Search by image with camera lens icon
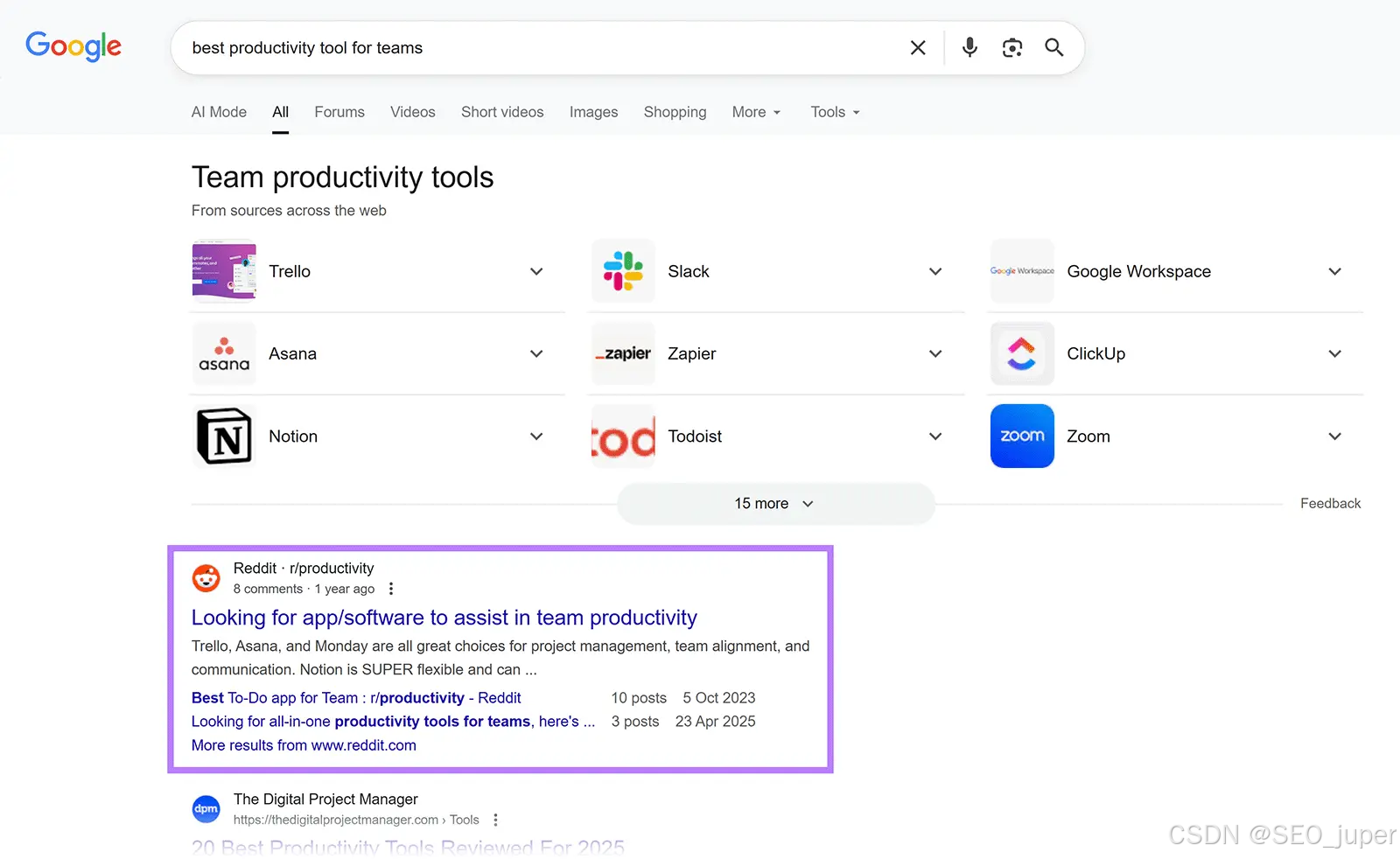This screenshot has width=1400, height=859. click(x=1012, y=48)
